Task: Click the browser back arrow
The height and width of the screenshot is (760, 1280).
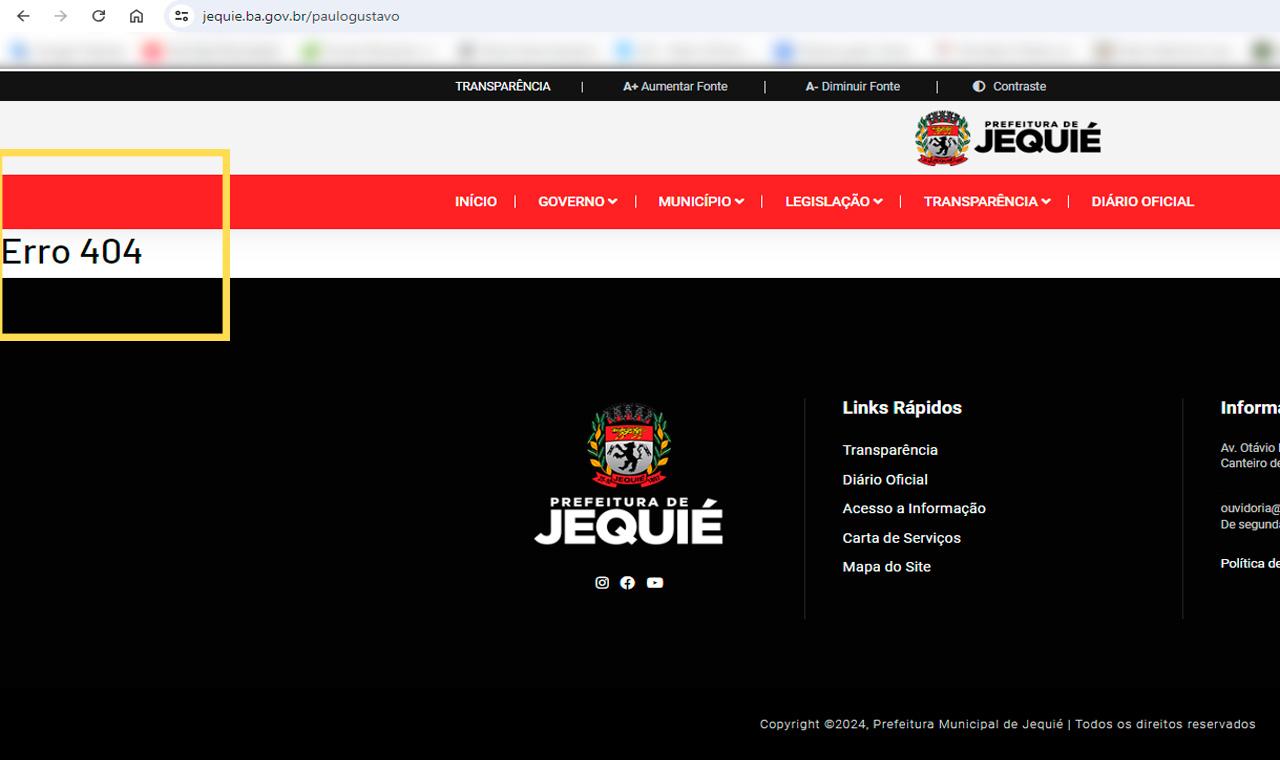Action: coord(23,16)
